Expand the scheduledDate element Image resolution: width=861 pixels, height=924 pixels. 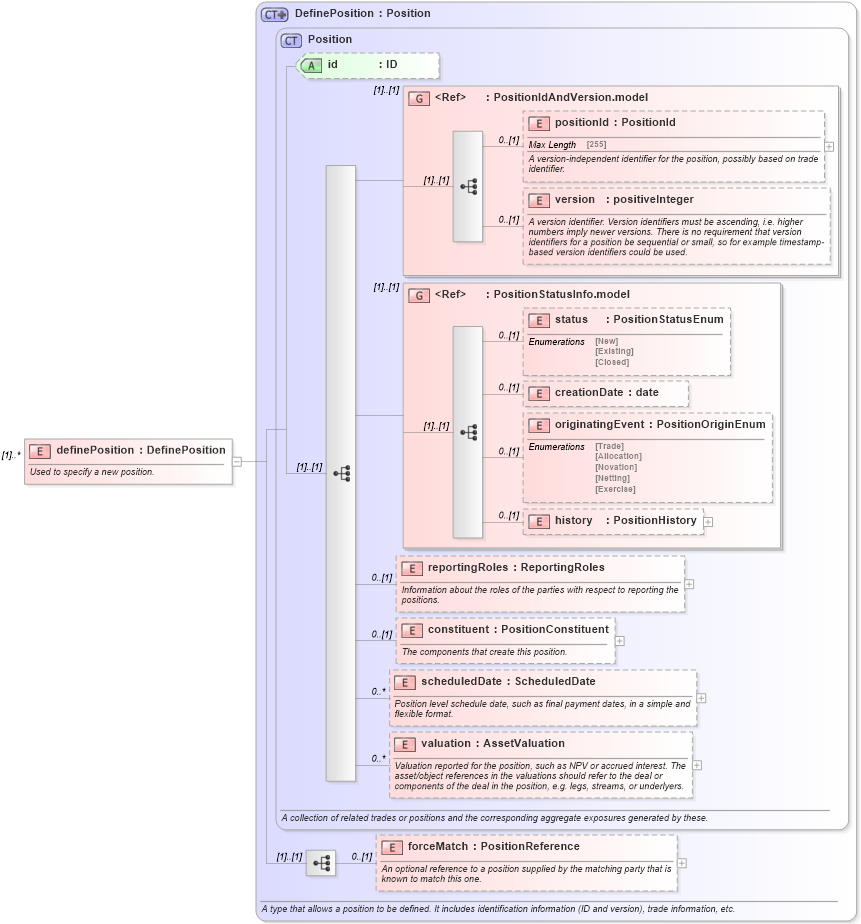point(701,699)
